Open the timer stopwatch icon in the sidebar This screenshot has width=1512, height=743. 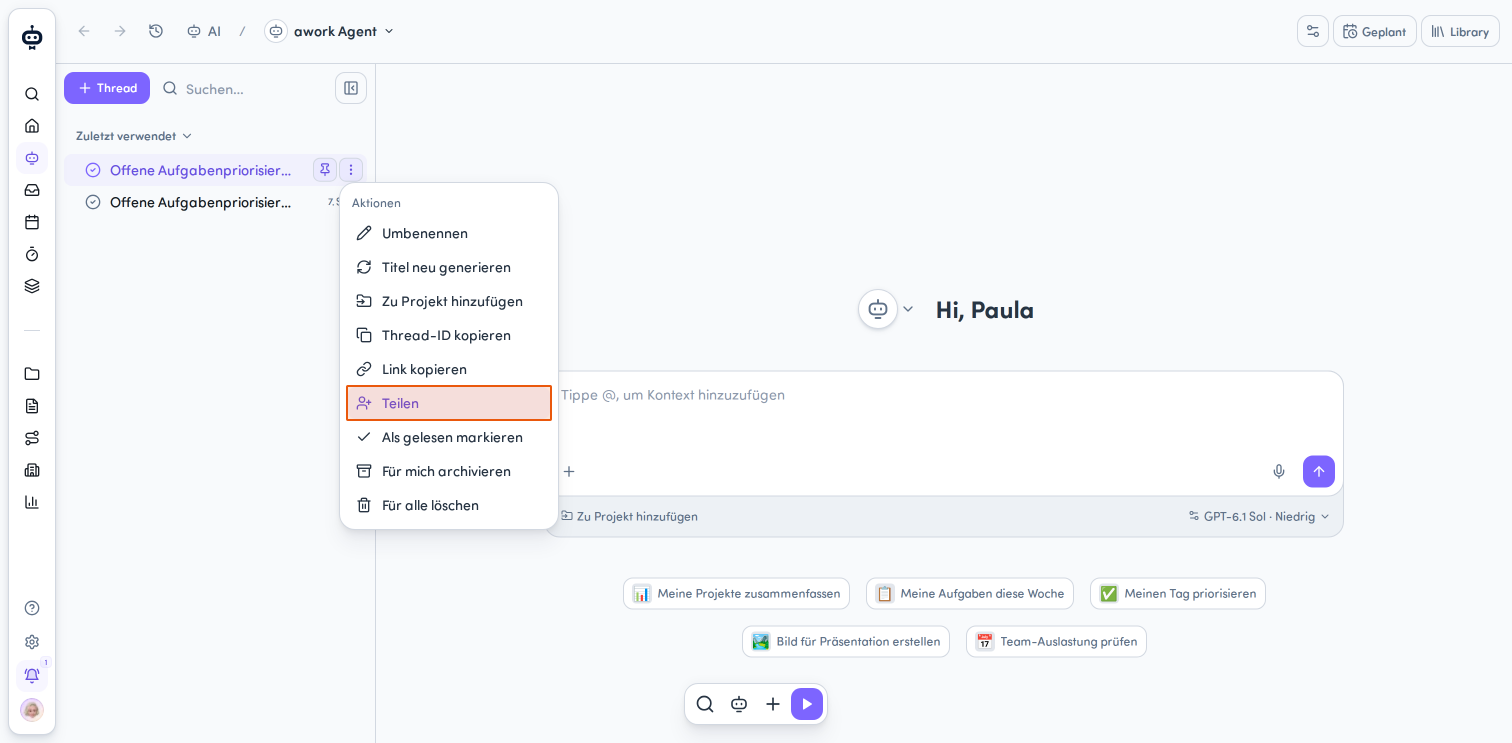coord(32,254)
